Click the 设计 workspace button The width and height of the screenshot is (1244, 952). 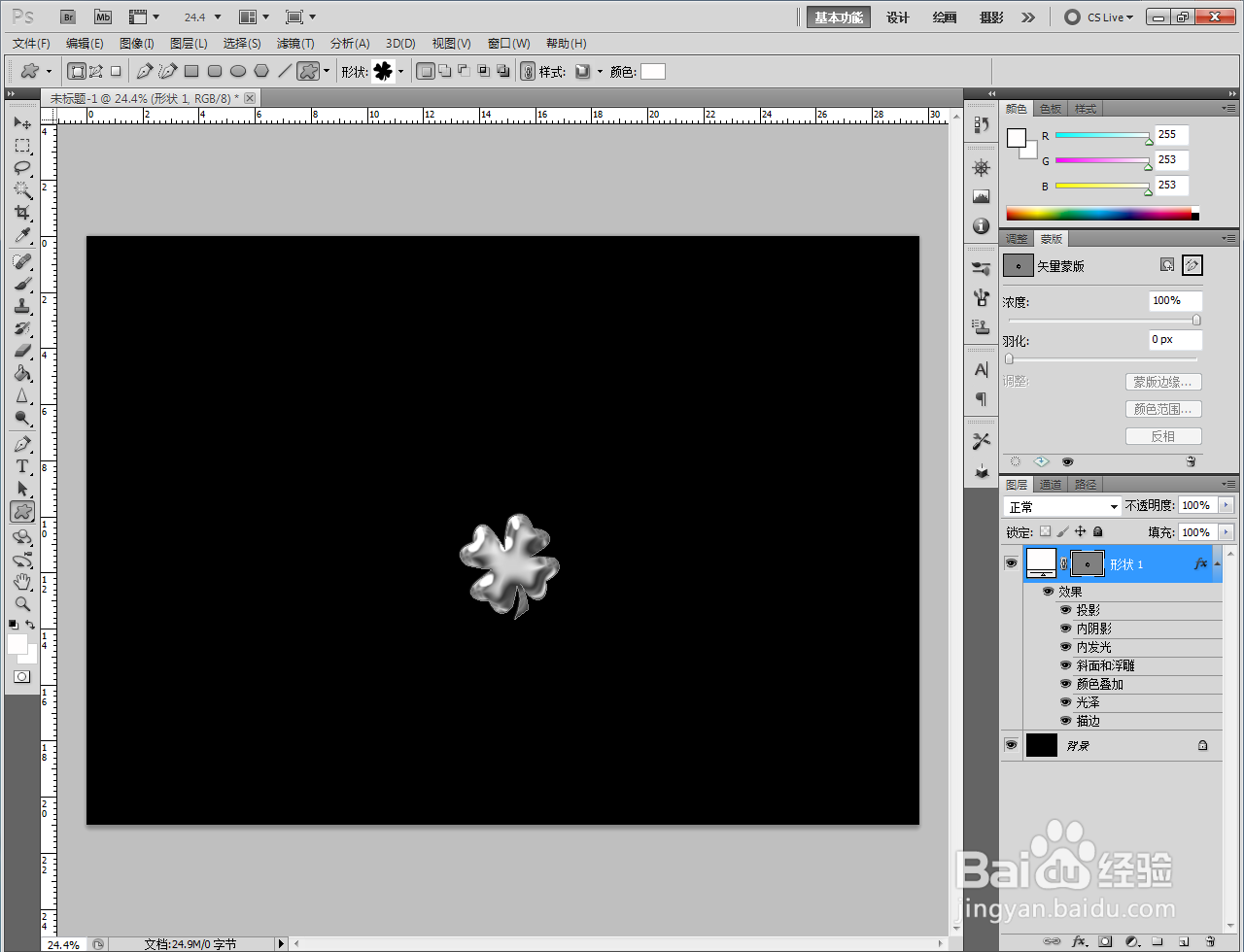click(898, 17)
